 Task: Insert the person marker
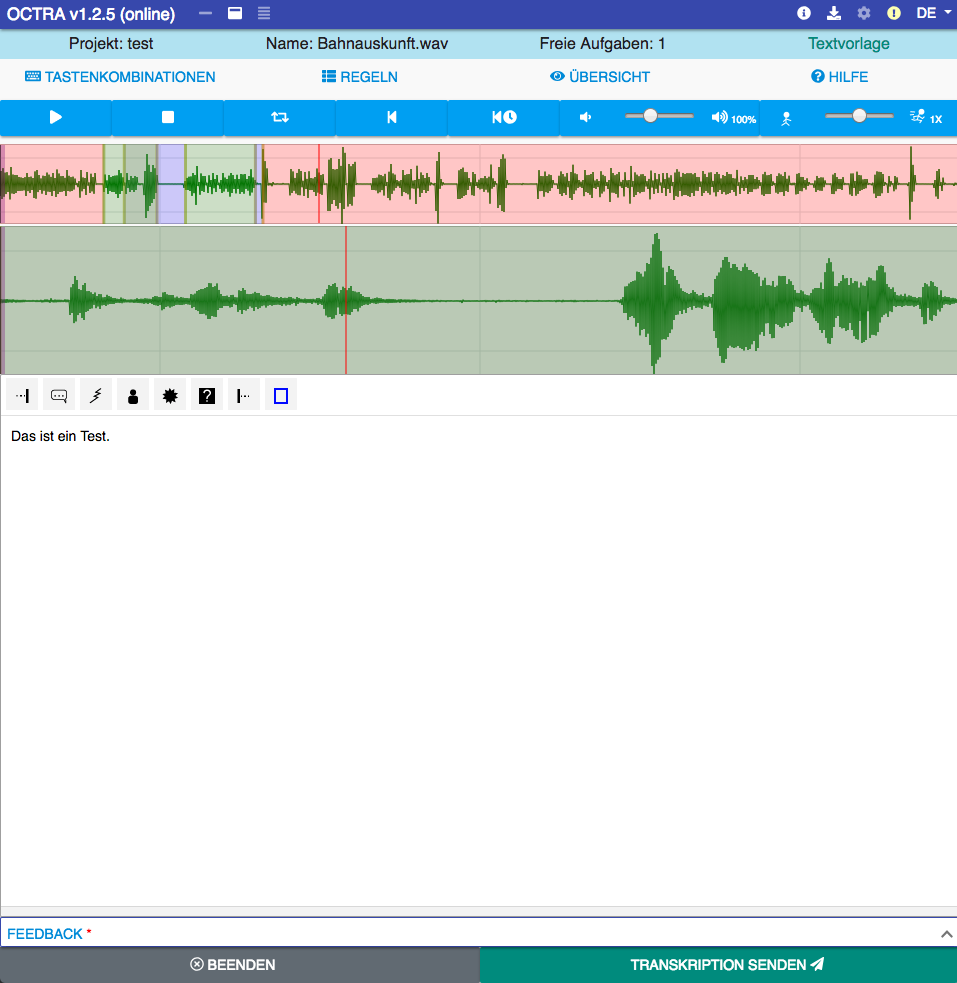[133, 396]
